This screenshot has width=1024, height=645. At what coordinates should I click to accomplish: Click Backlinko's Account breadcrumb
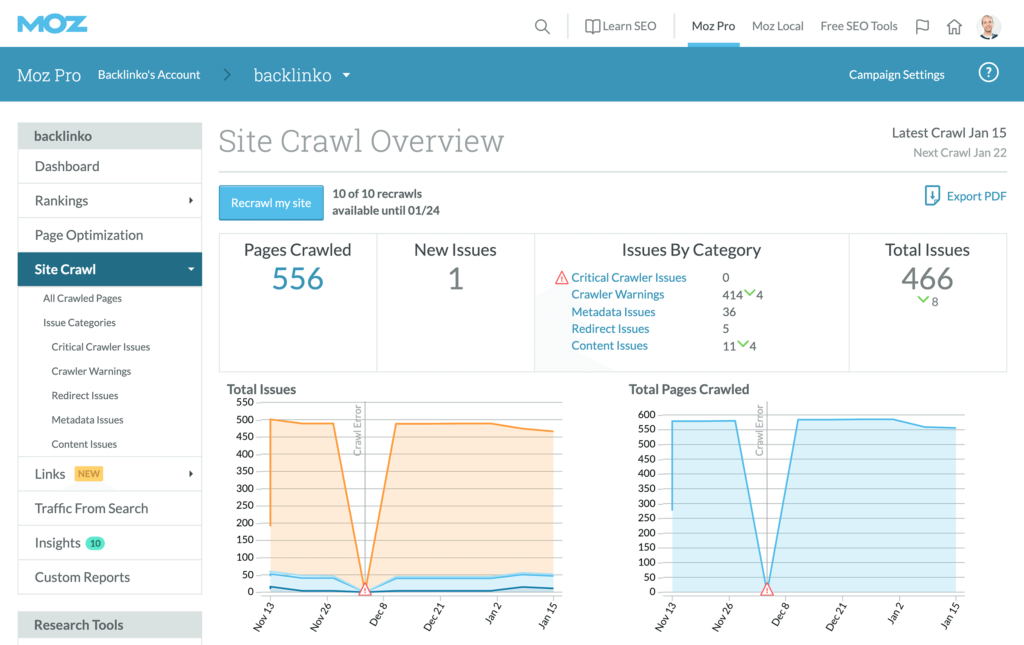(x=149, y=74)
